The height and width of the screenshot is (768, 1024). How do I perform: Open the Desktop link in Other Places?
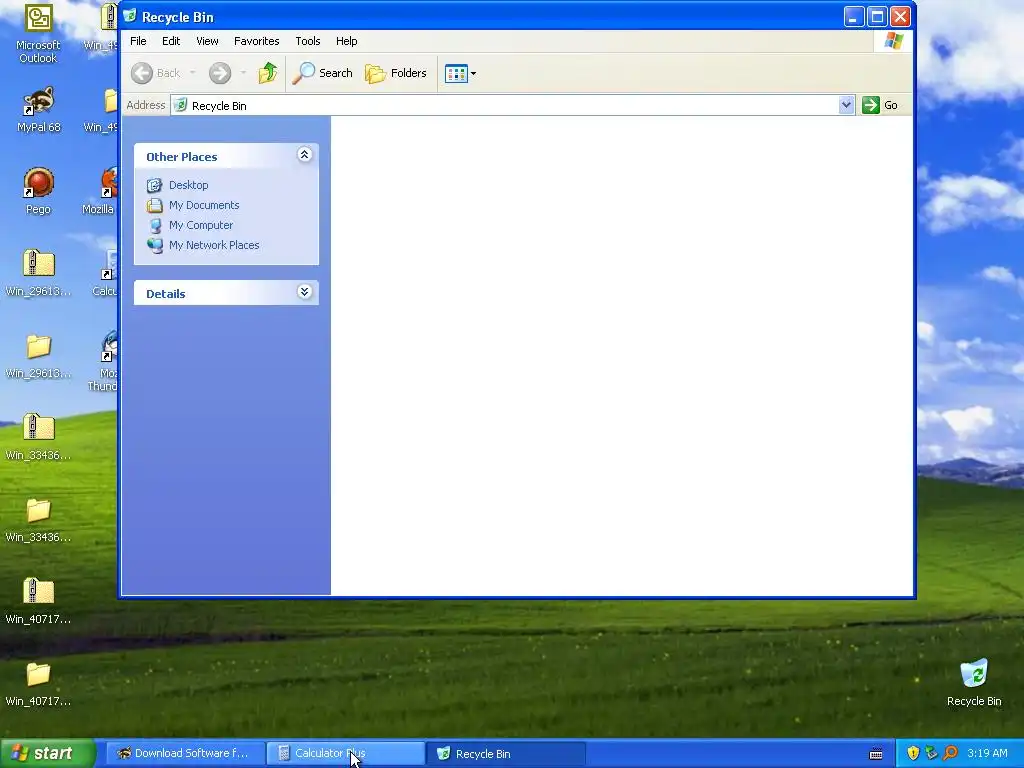189,185
